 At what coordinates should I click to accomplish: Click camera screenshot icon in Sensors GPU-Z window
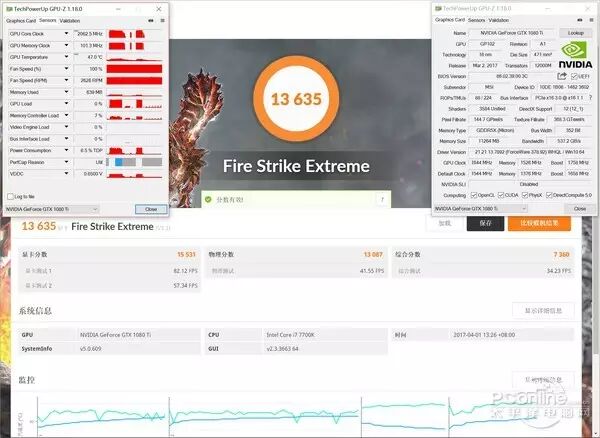tap(151, 21)
